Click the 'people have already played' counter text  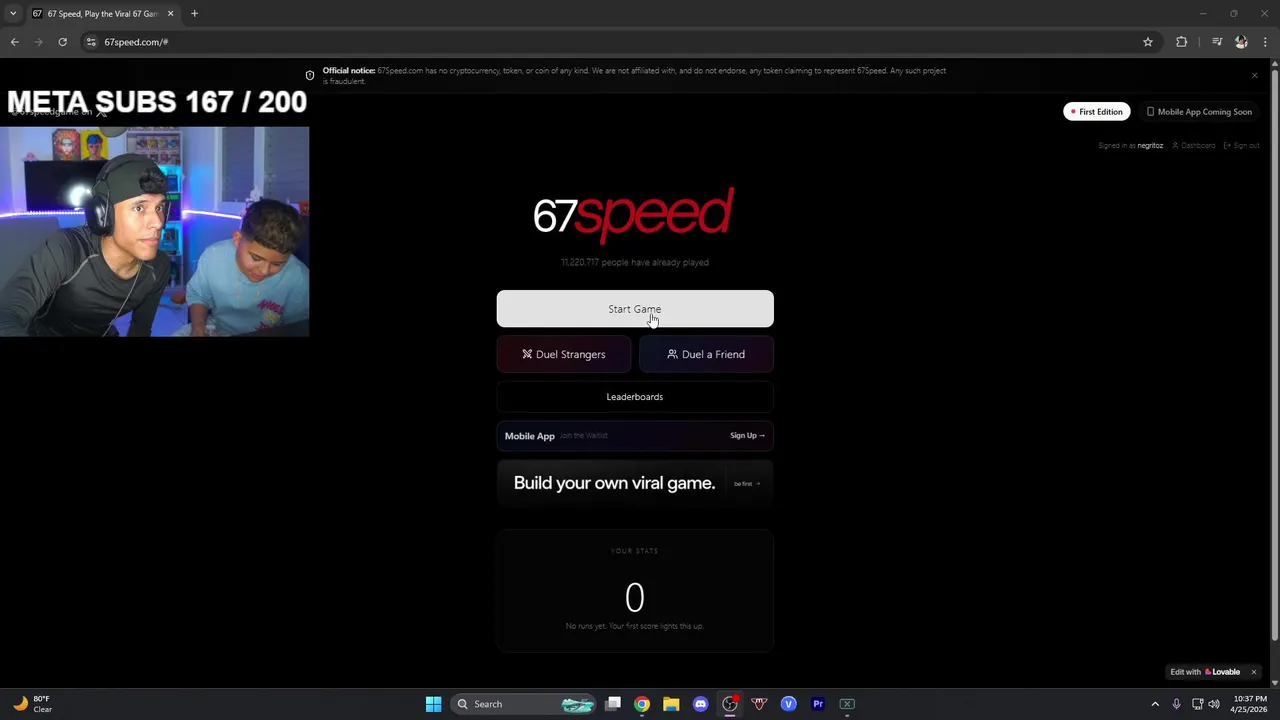pos(635,262)
